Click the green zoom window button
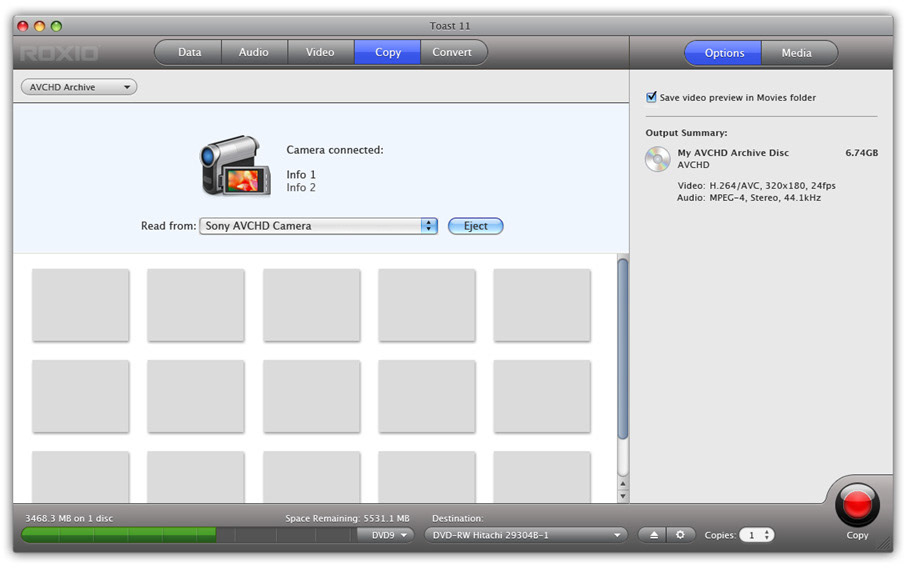Screen dimensions: 914x569 click(56, 26)
